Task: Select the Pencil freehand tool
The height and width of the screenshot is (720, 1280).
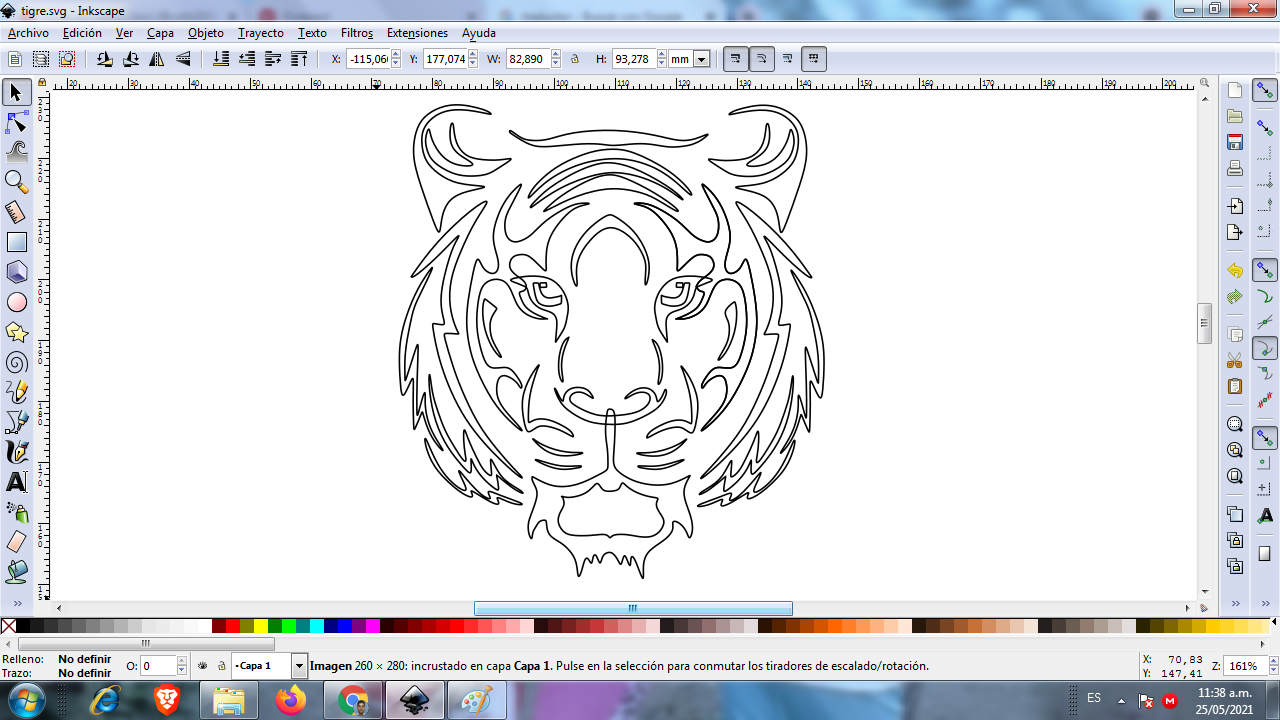Action: click(16, 391)
